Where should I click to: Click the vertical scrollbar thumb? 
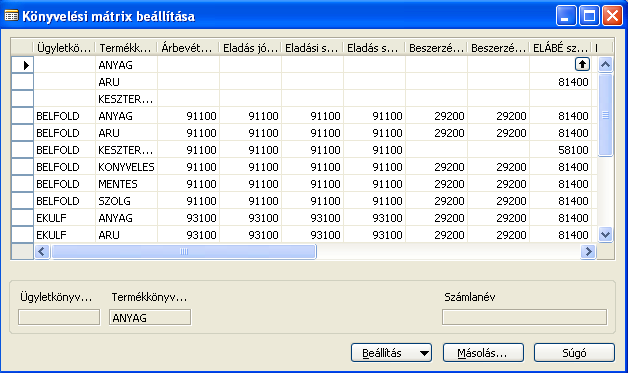click(605, 115)
